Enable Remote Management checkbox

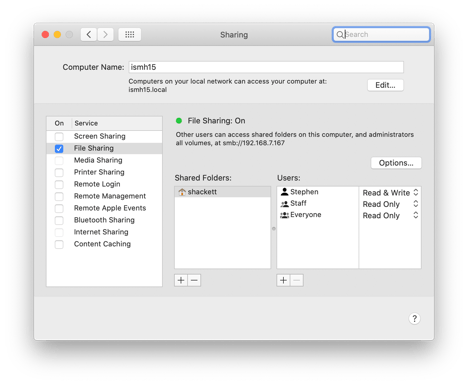[59, 196]
